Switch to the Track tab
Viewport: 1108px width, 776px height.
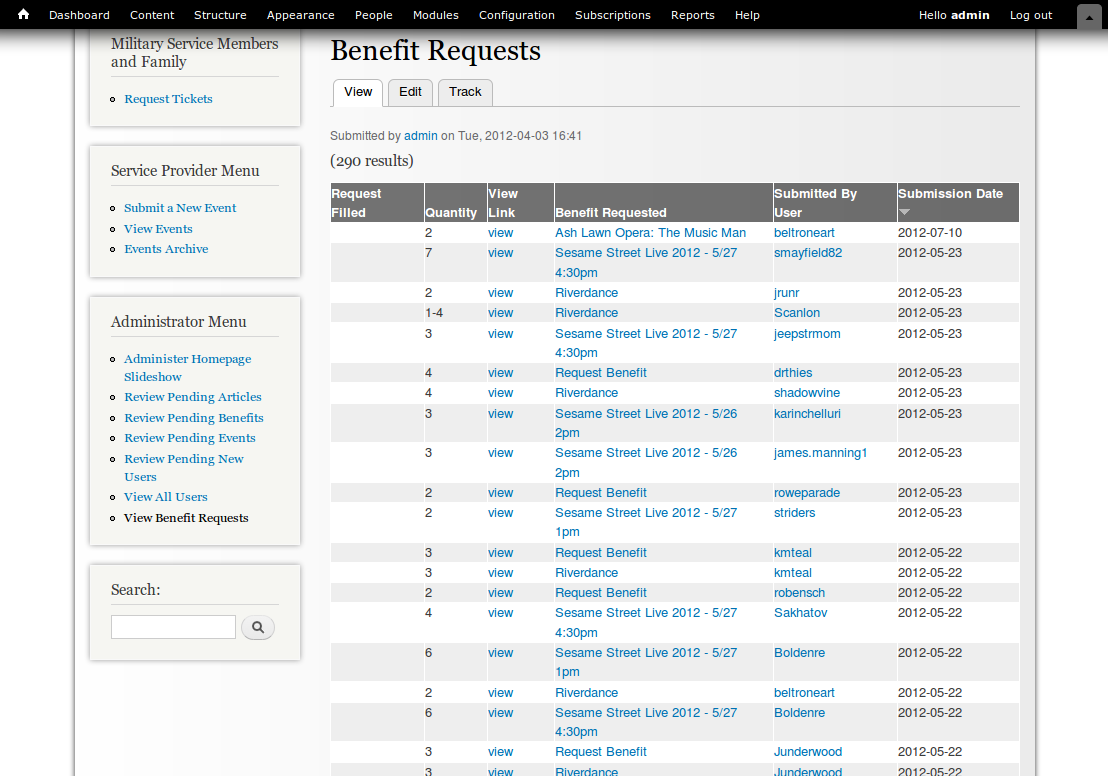pyautogui.click(x=465, y=92)
